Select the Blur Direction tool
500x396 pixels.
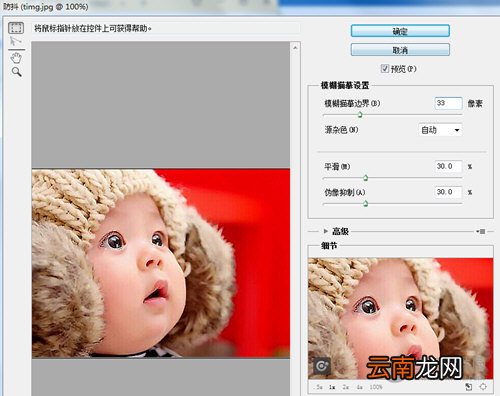pyautogui.click(x=15, y=41)
